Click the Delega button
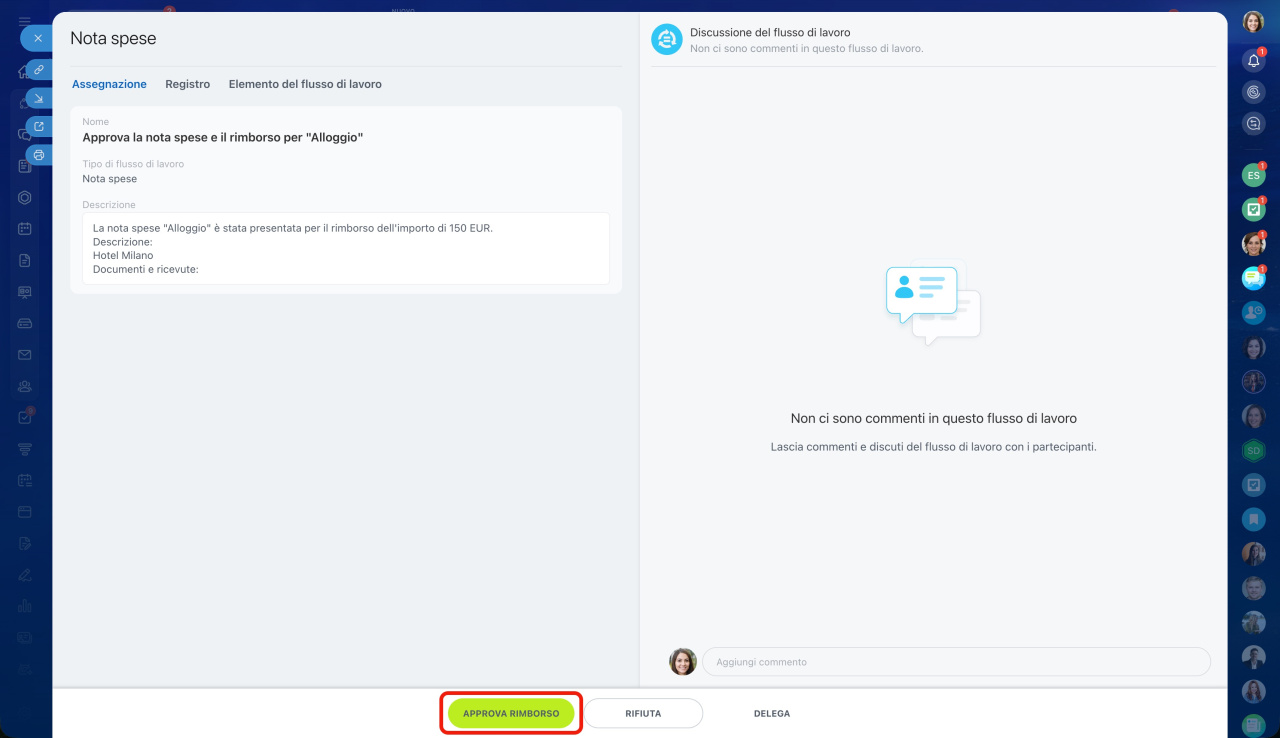This screenshot has height=738, width=1280. pyautogui.click(x=771, y=714)
